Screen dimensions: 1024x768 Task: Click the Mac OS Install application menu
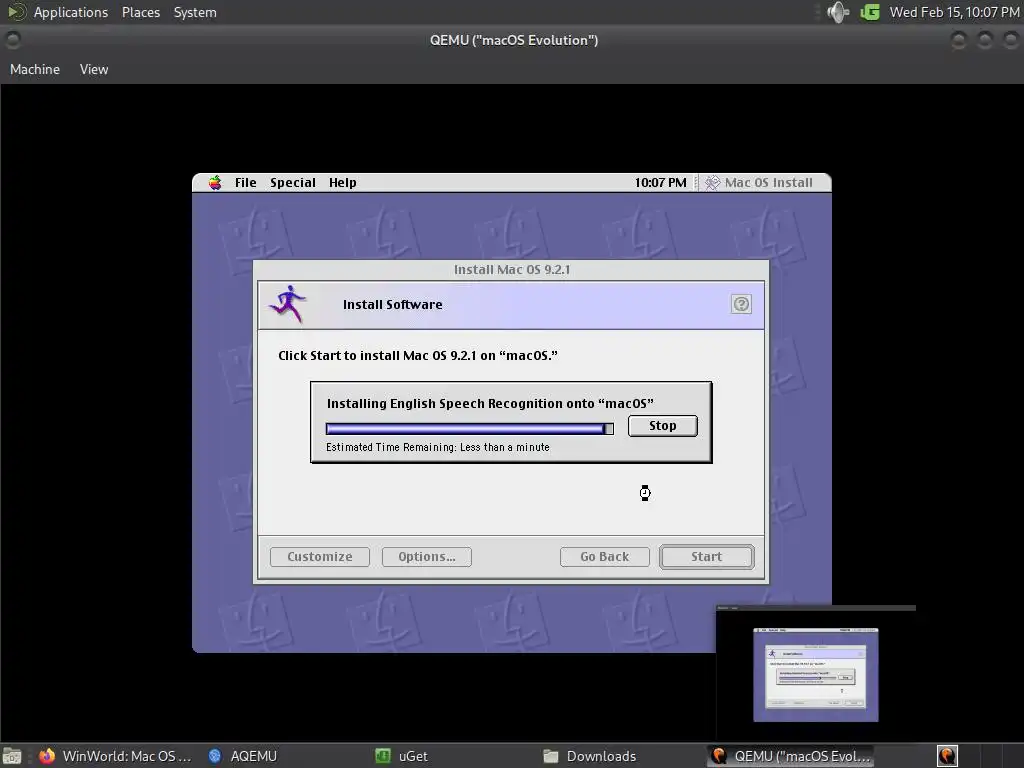[x=759, y=183]
